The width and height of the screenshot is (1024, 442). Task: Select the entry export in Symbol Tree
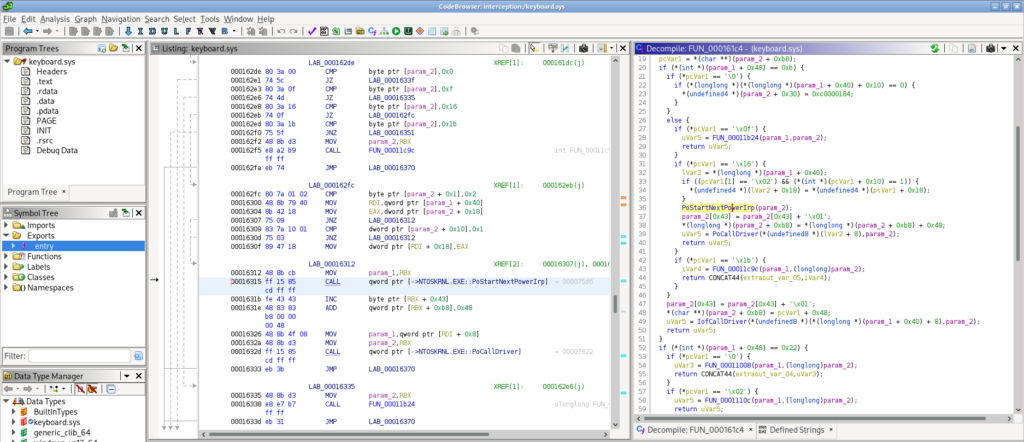(x=44, y=246)
